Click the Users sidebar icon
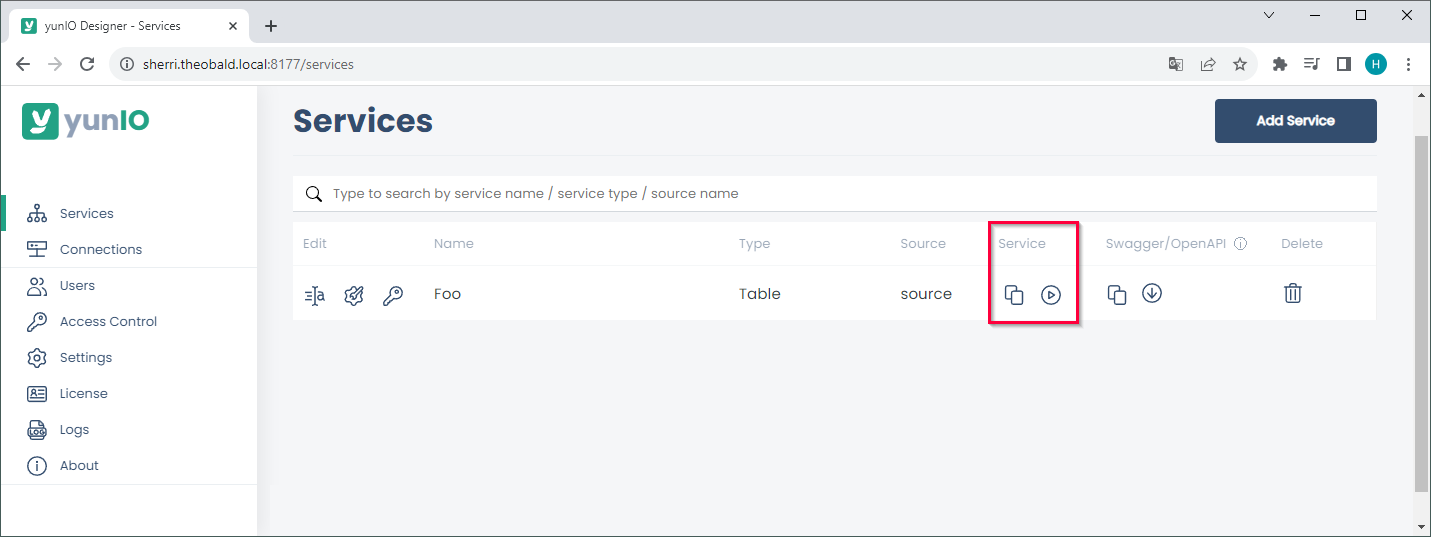1431x537 pixels. 37,285
